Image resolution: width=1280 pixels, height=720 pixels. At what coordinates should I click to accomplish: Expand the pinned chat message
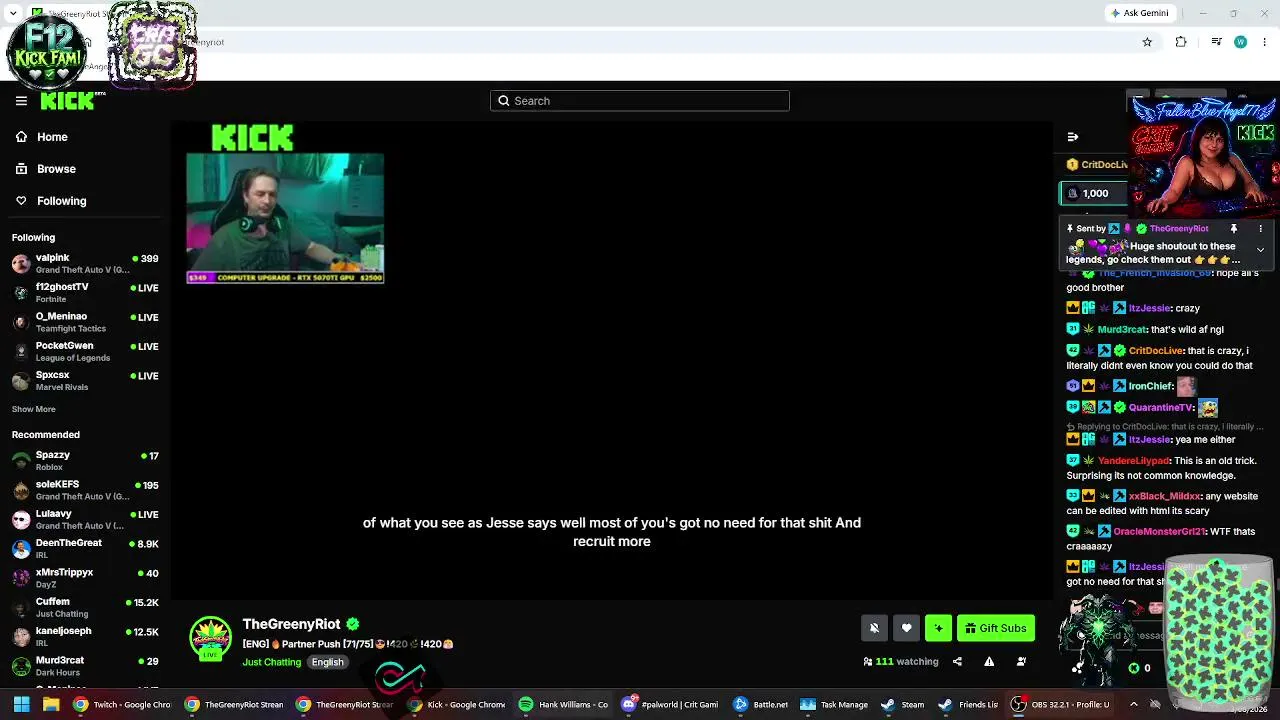(1260, 250)
